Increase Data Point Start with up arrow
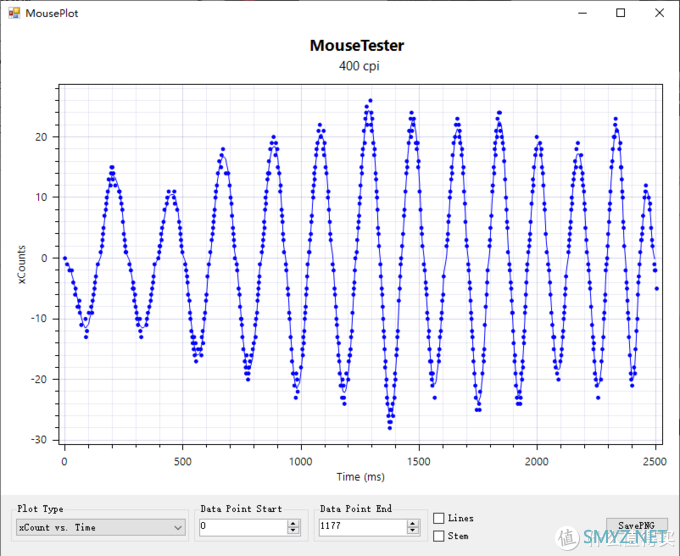The width and height of the screenshot is (680, 556). click(x=293, y=523)
